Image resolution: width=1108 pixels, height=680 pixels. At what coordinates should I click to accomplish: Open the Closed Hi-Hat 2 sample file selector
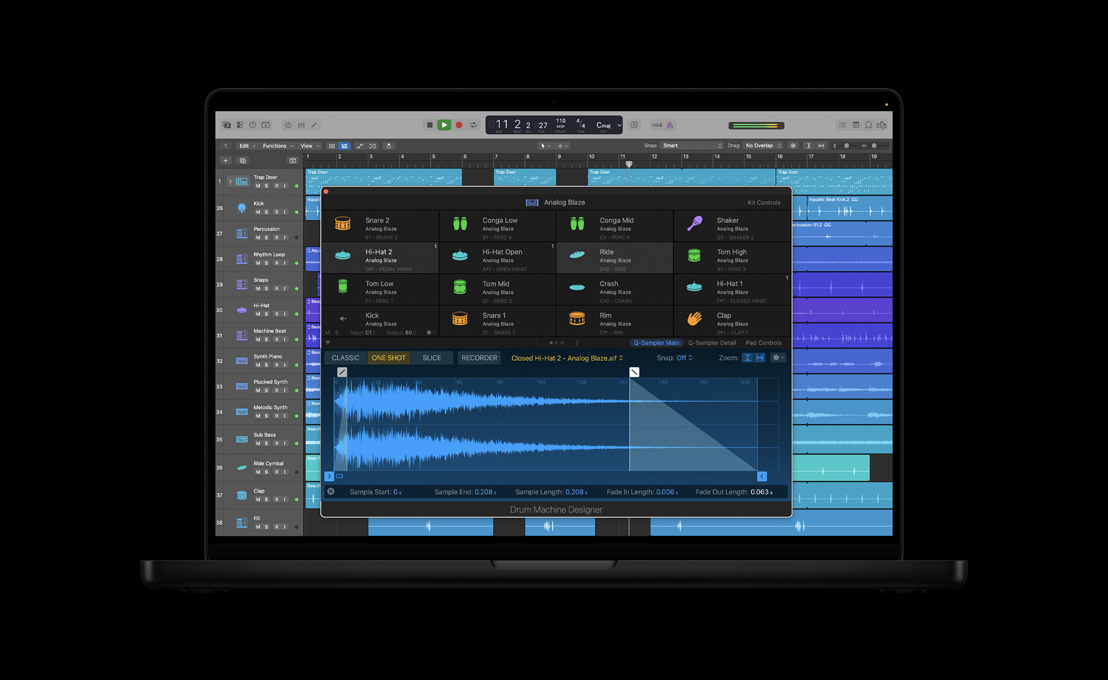tap(565, 357)
